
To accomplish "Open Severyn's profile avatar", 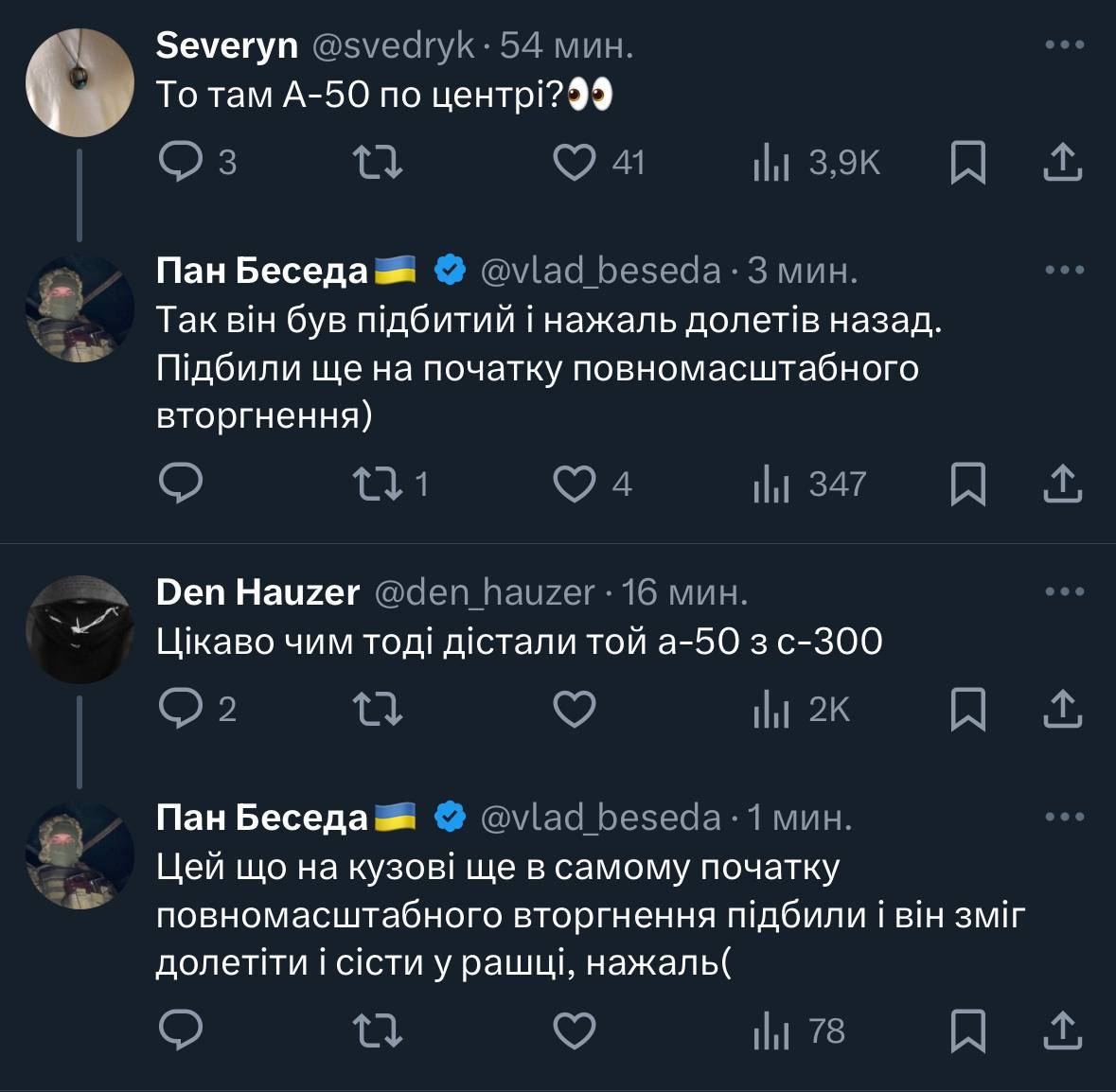I will (79, 82).
